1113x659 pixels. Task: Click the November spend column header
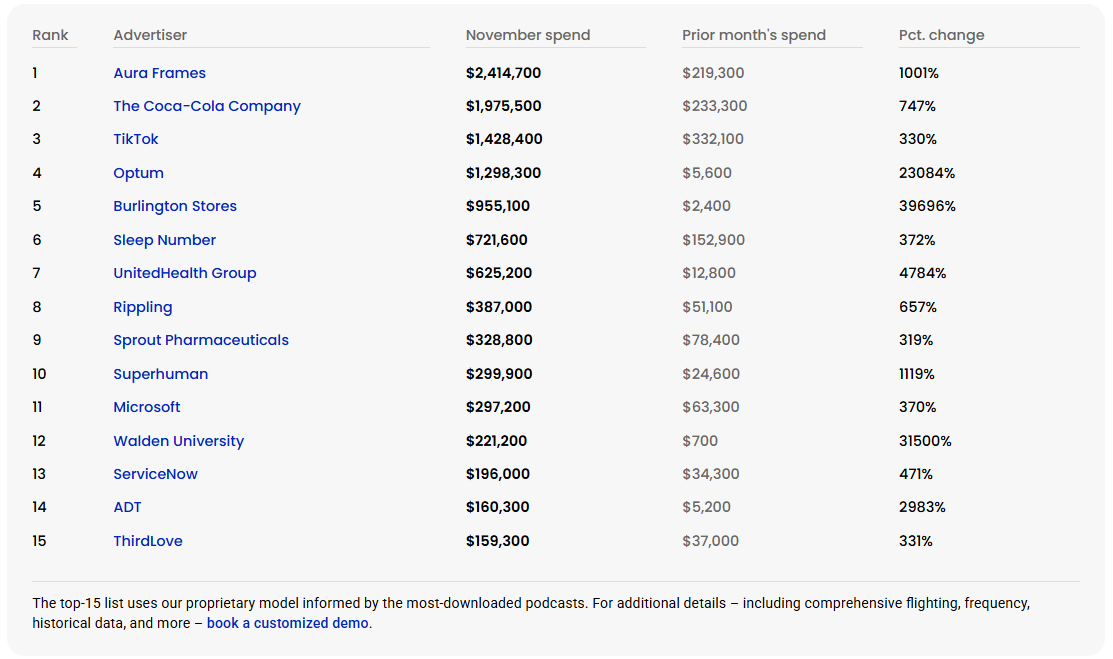(527, 35)
